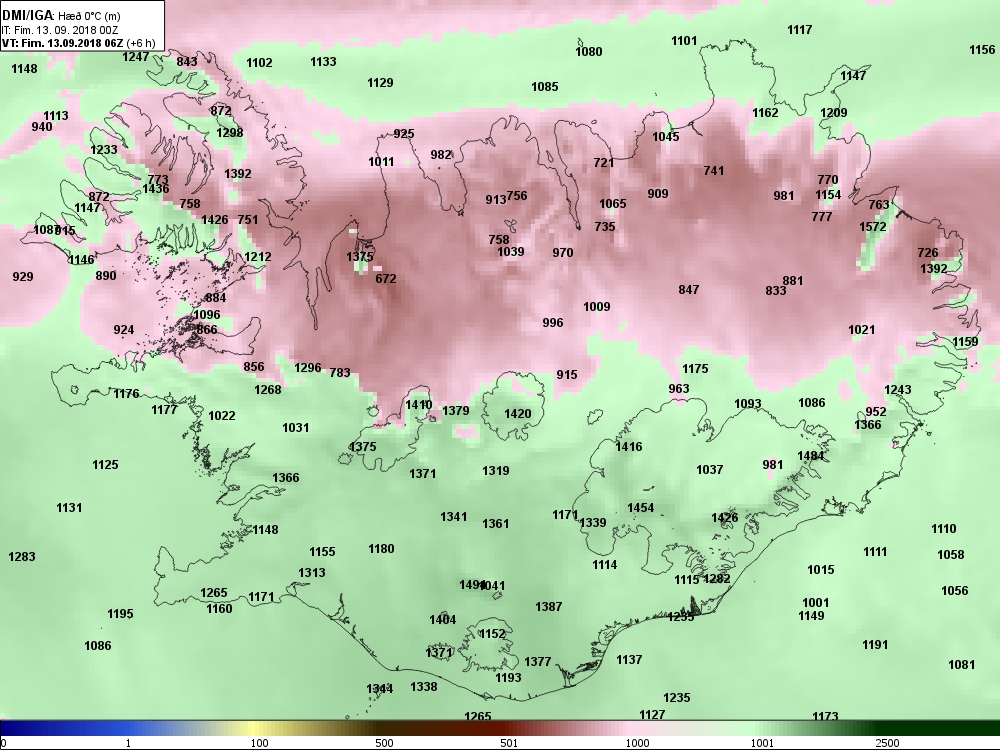
Task: Click the legend label 100
Action: 260,743
